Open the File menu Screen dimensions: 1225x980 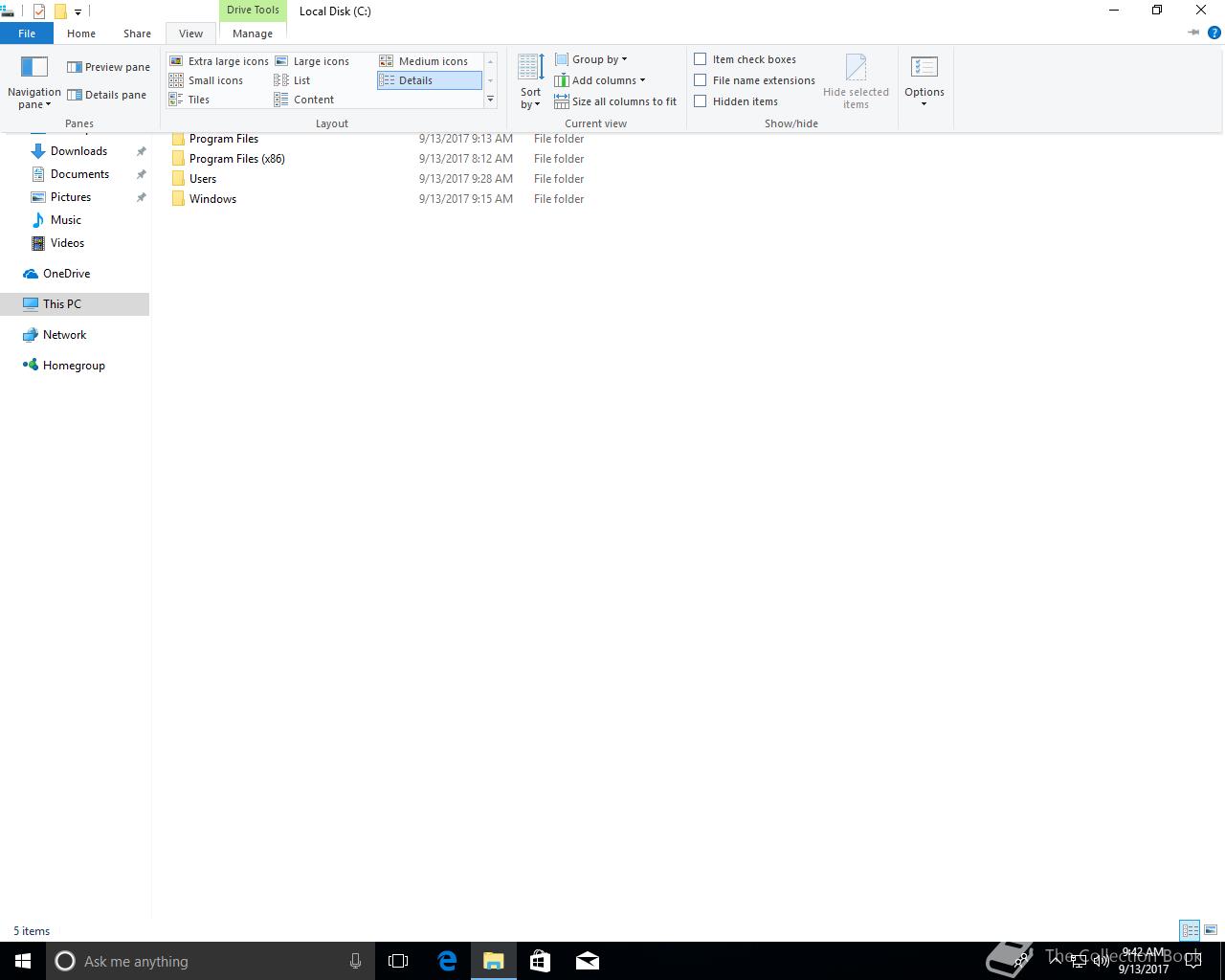[x=27, y=33]
